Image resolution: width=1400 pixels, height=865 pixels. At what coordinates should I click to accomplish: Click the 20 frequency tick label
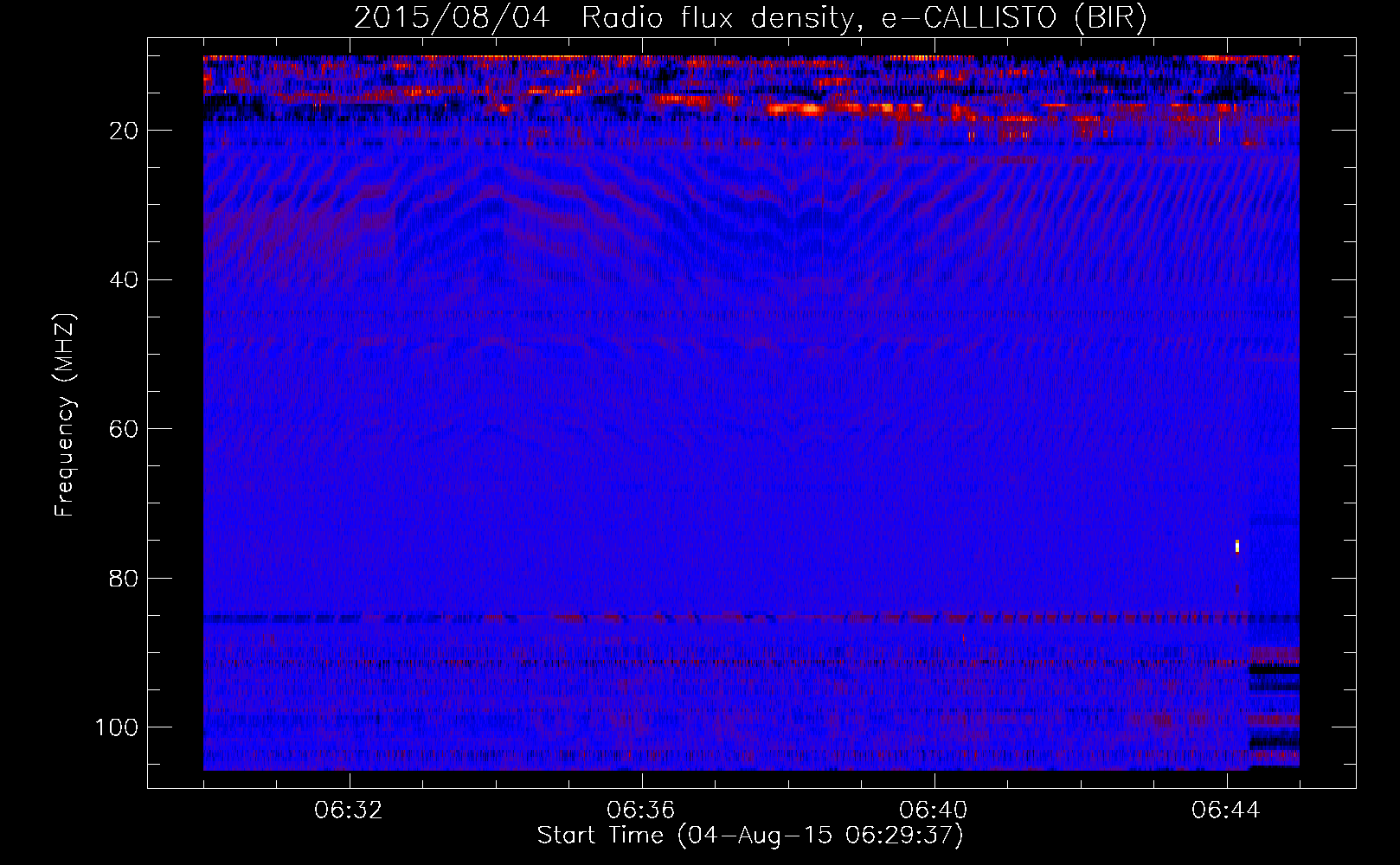point(124,131)
